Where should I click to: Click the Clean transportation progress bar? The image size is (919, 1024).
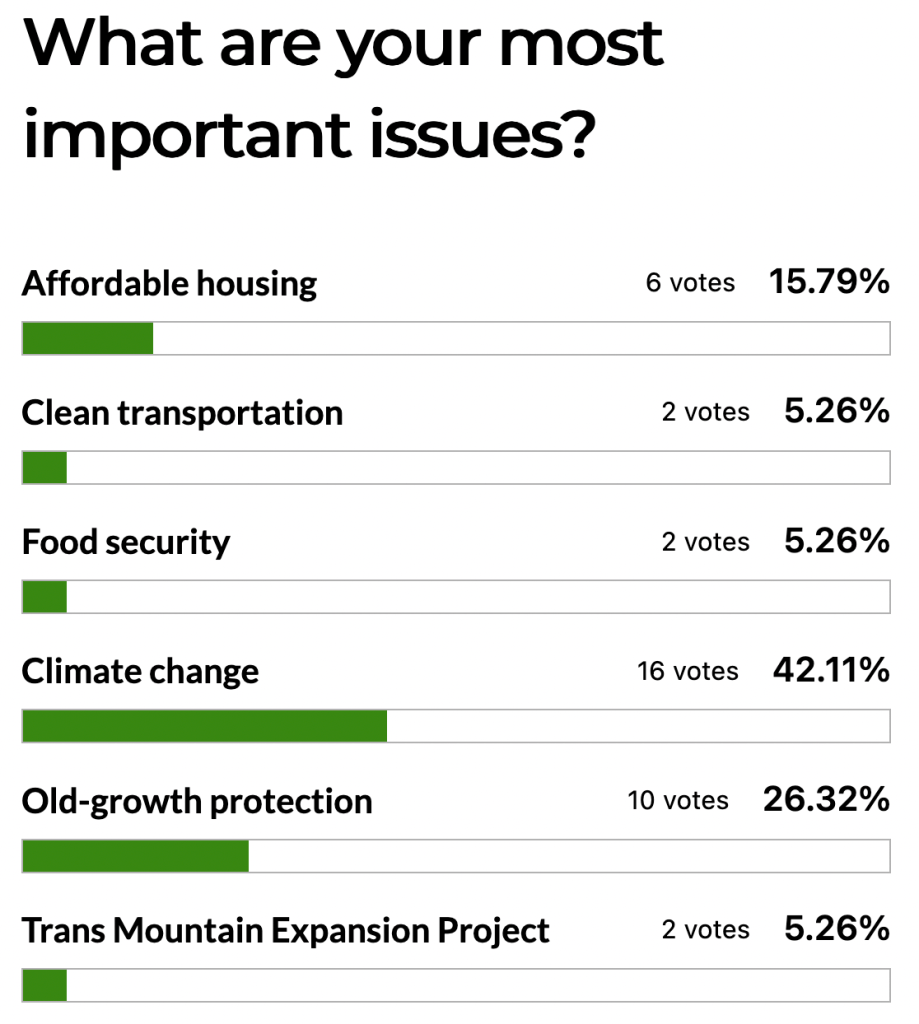pos(456,468)
